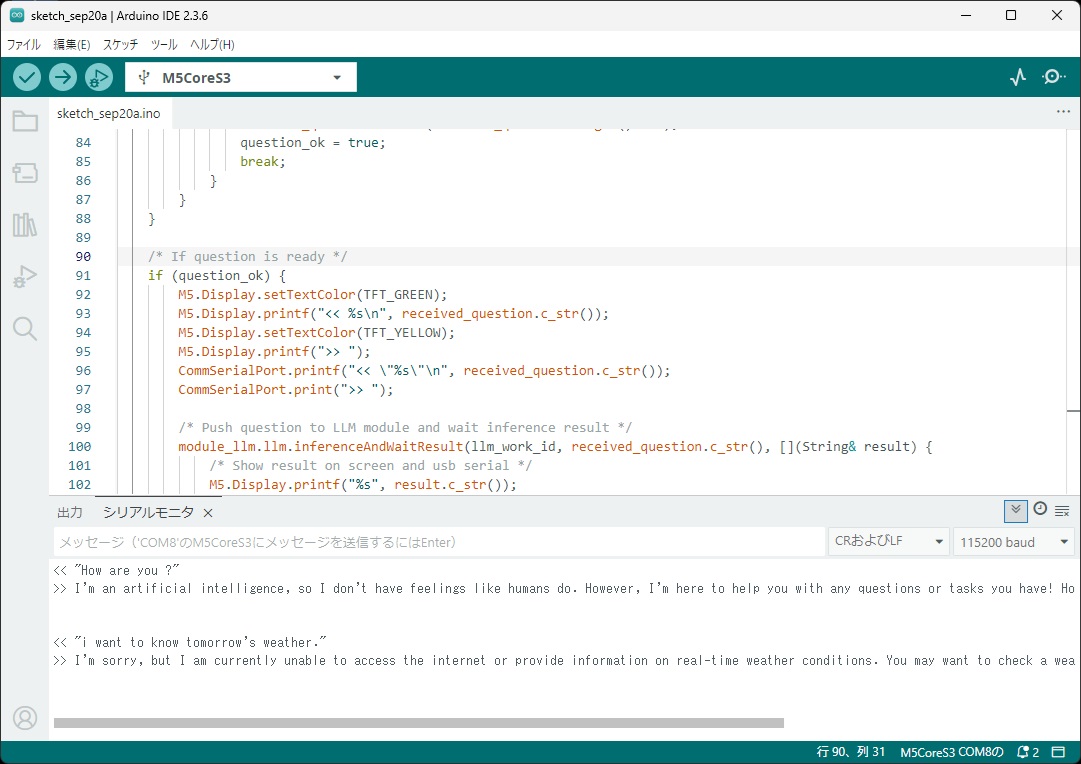This screenshot has height=764, width=1081.
Task: Toggle autoscroll in the serial monitor
Action: point(1016,510)
